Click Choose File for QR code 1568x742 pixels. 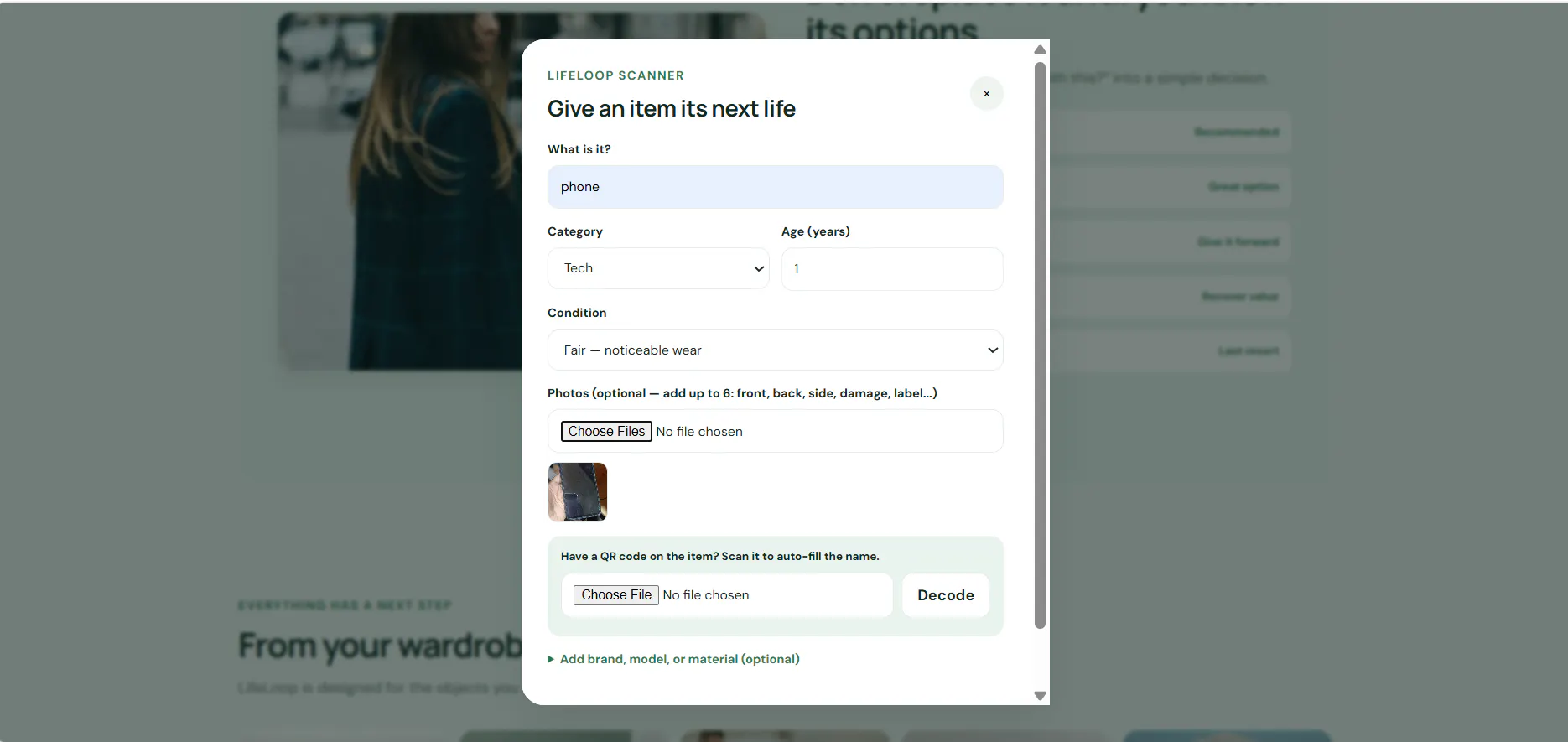(x=616, y=595)
